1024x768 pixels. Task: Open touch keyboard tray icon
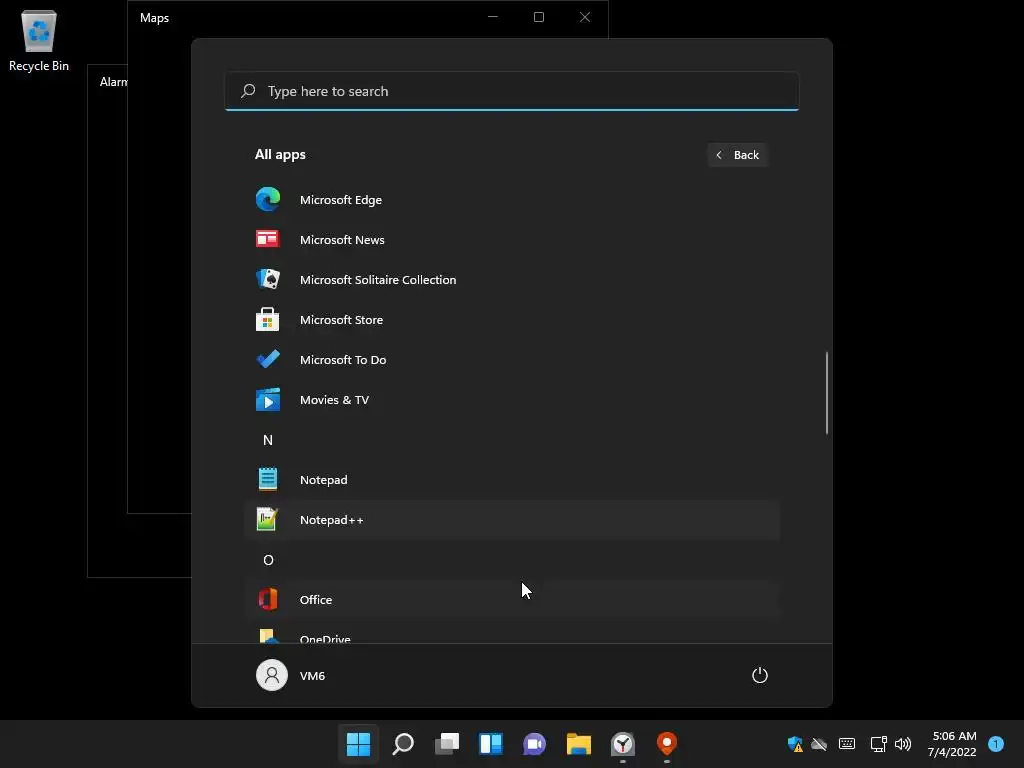(847, 744)
